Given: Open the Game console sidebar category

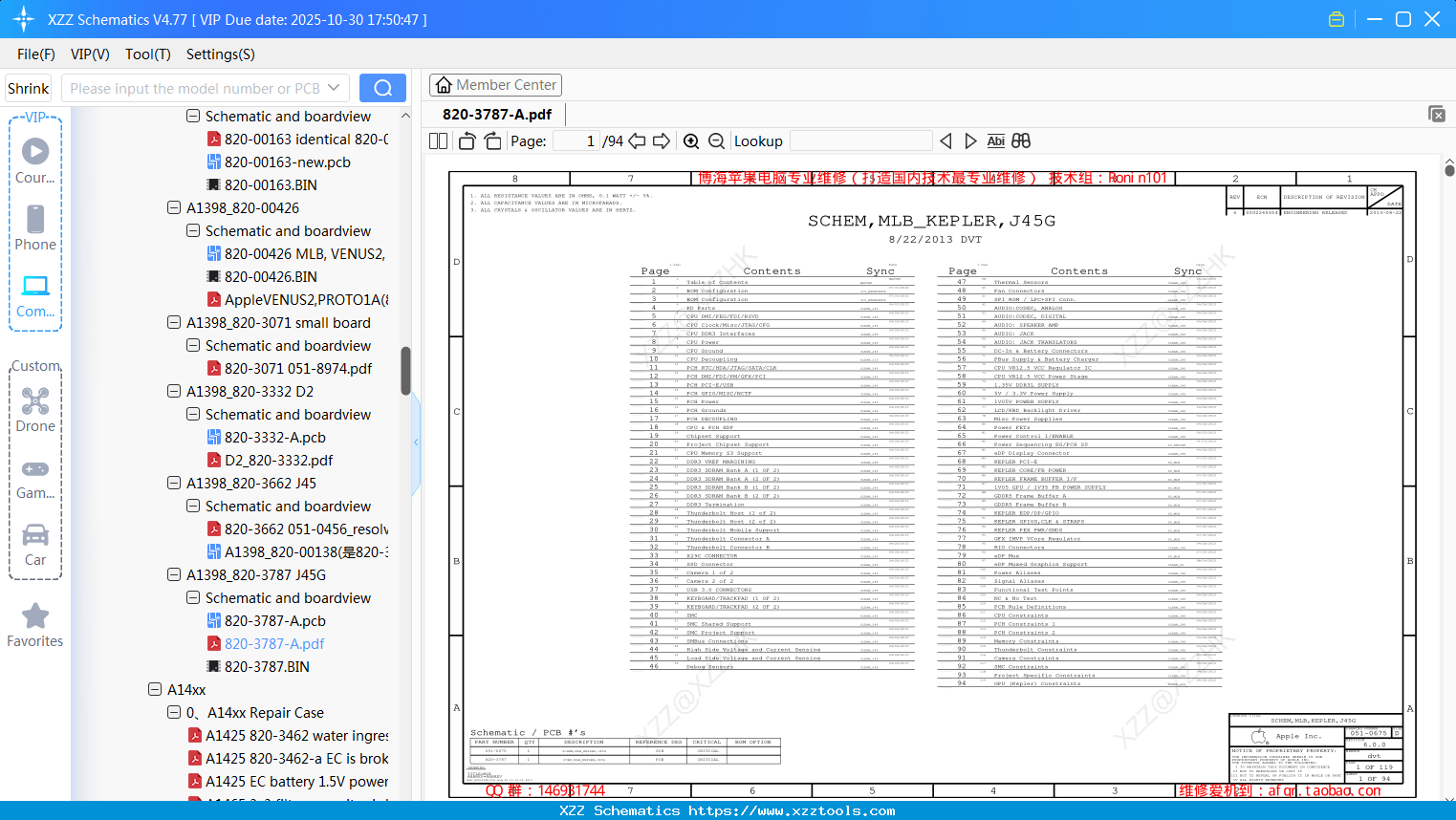Looking at the screenshot, I should click(35, 479).
